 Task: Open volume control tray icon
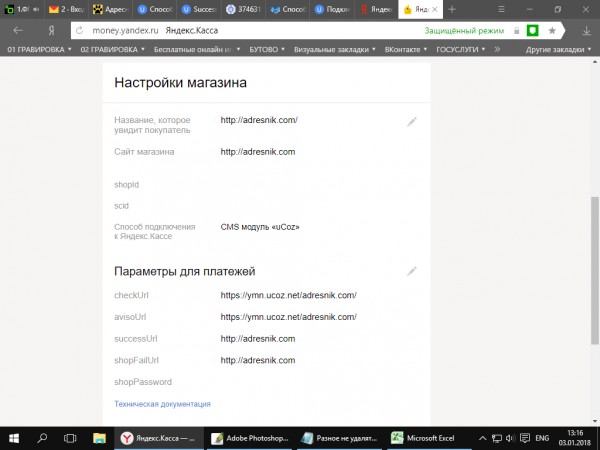[x=510, y=438]
